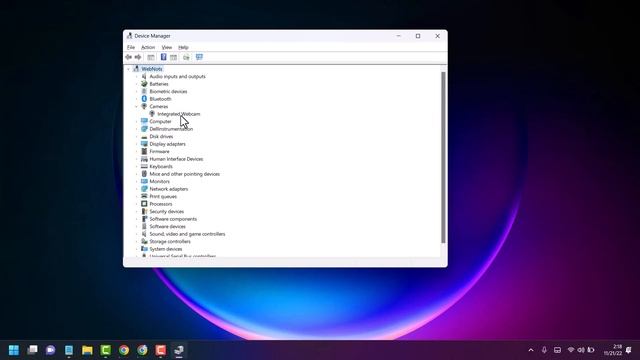Open the View menu
The height and width of the screenshot is (360, 640).
click(x=167, y=47)
